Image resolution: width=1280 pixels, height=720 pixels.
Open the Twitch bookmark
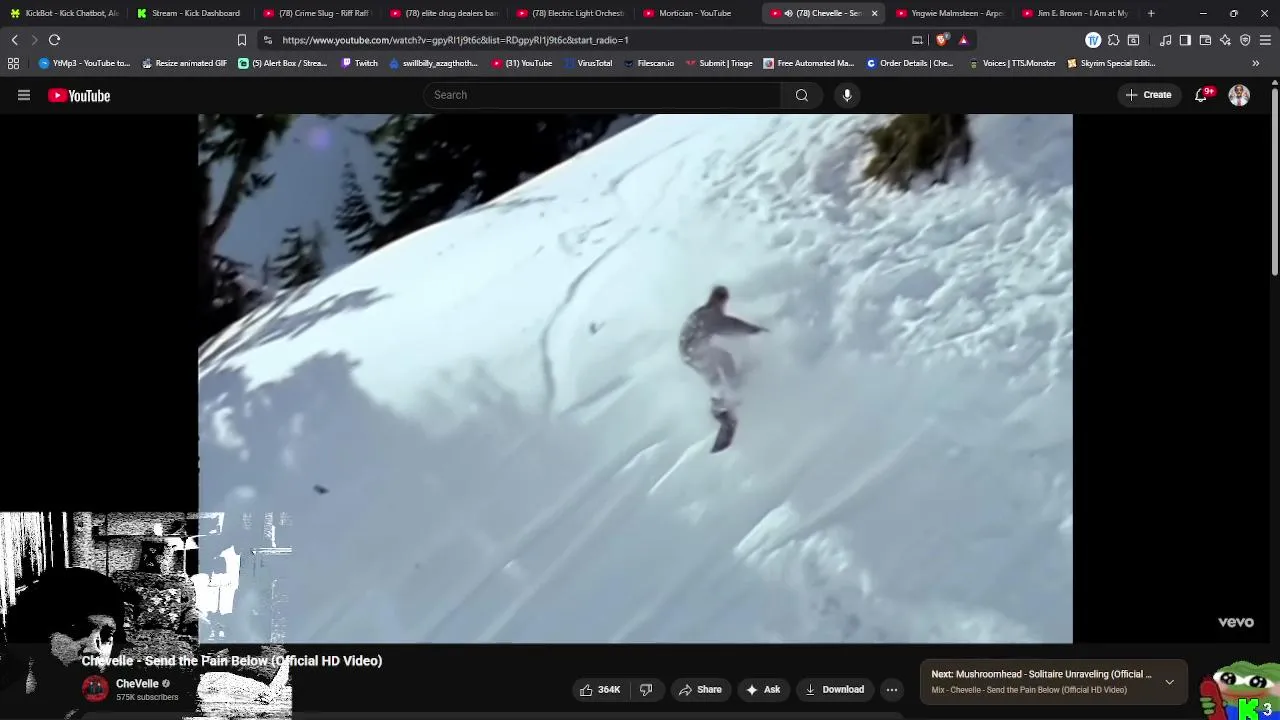(360, 63)
